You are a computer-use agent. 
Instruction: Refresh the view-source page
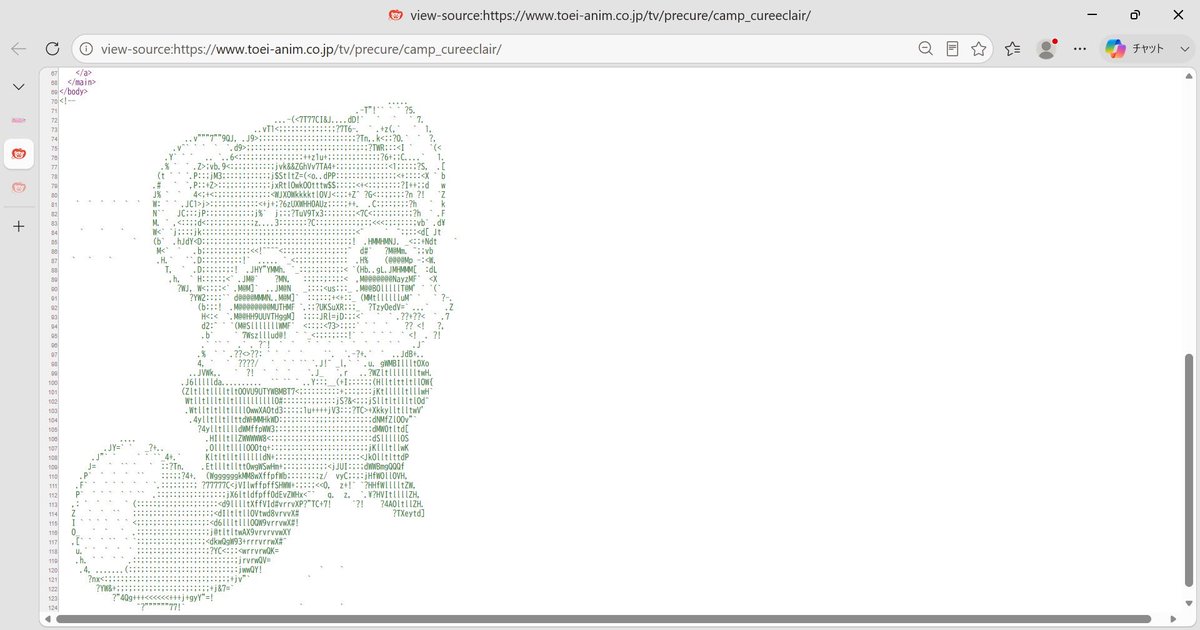coord(52,48)
